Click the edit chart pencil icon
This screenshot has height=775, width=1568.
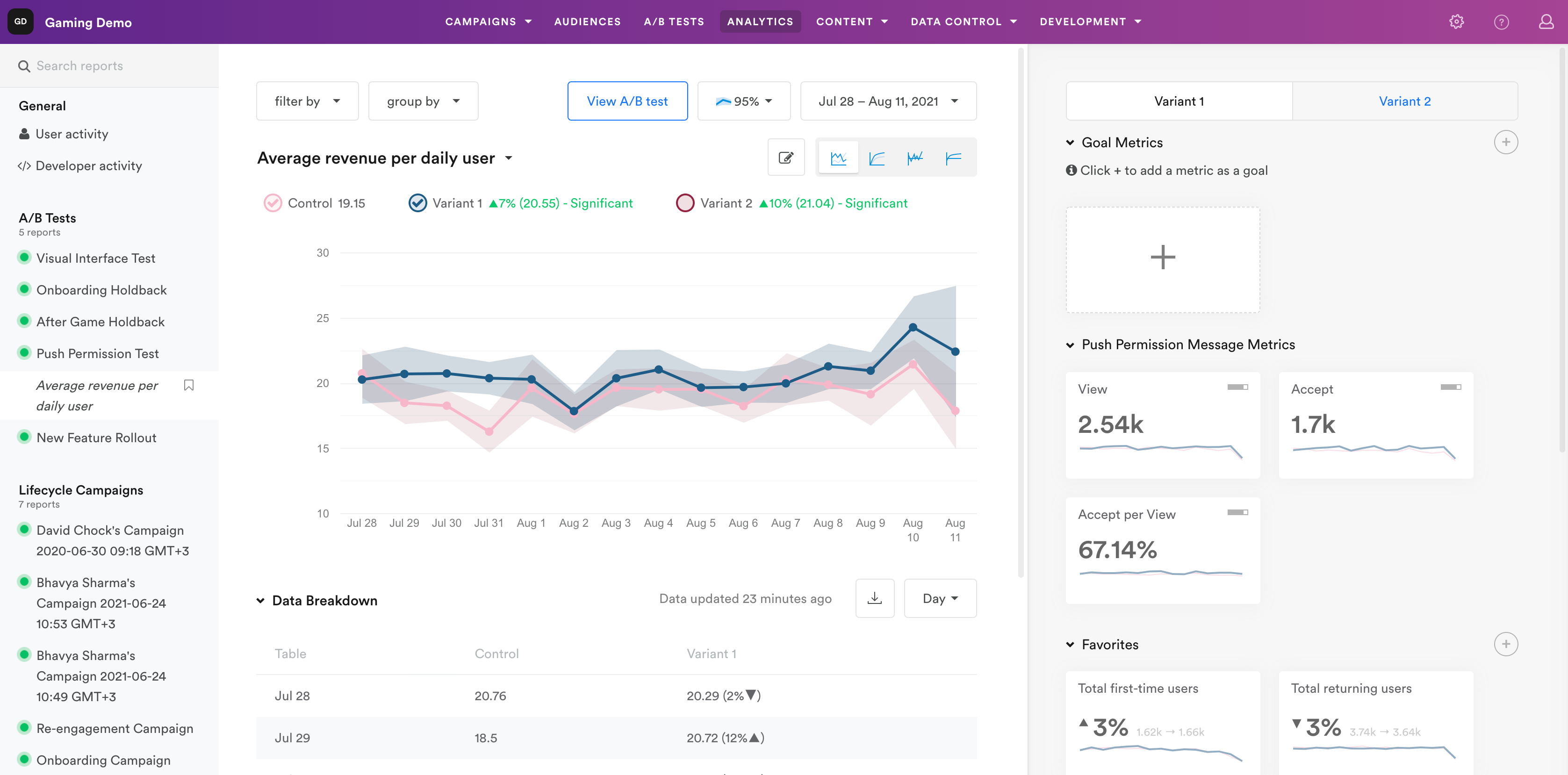click(786, 158)
